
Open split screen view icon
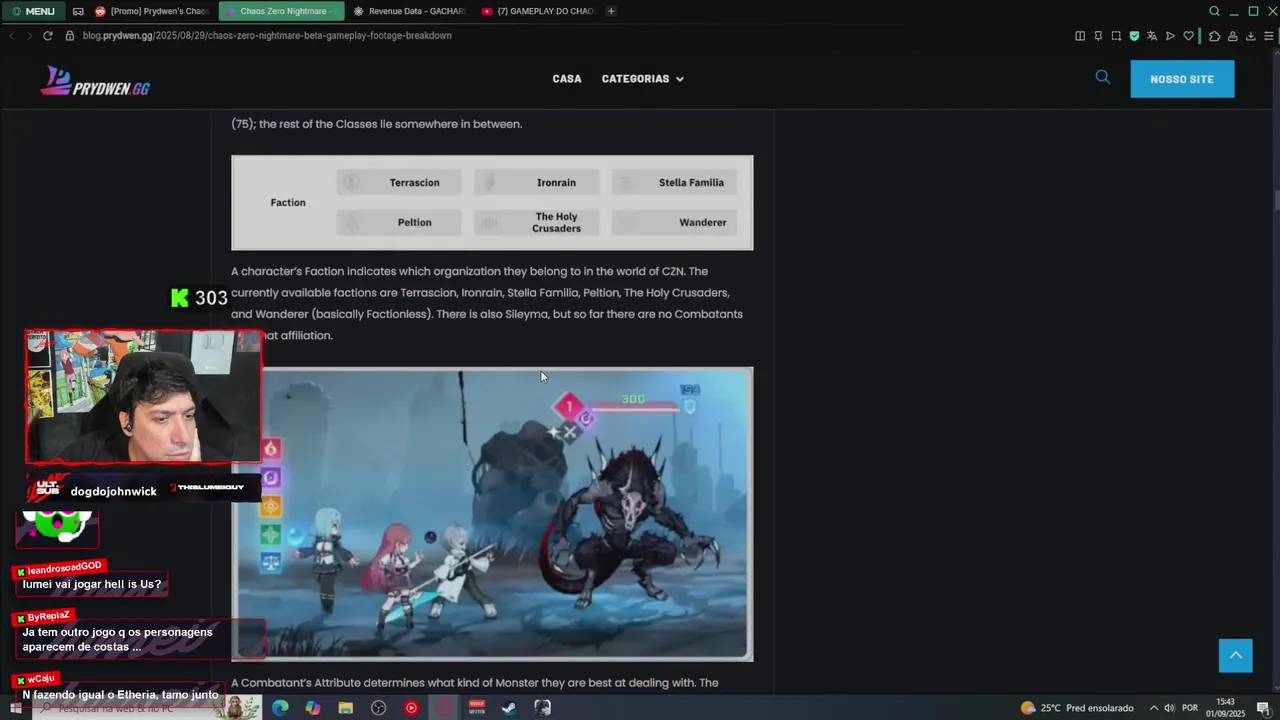(1080, 36)
